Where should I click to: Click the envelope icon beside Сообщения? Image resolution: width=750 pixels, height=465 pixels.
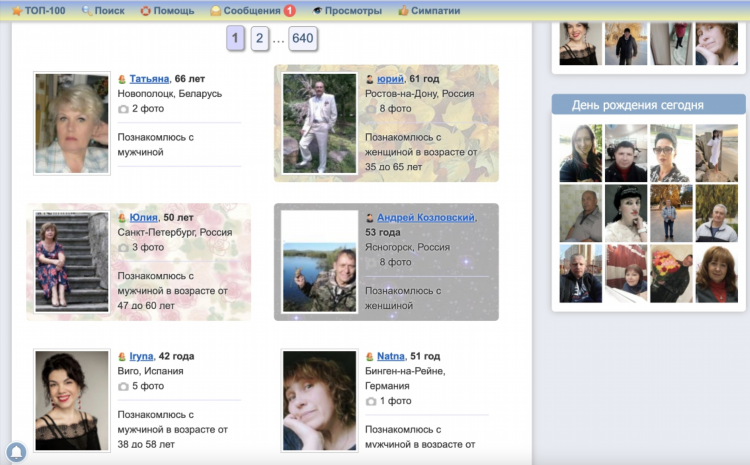[216, 11]
